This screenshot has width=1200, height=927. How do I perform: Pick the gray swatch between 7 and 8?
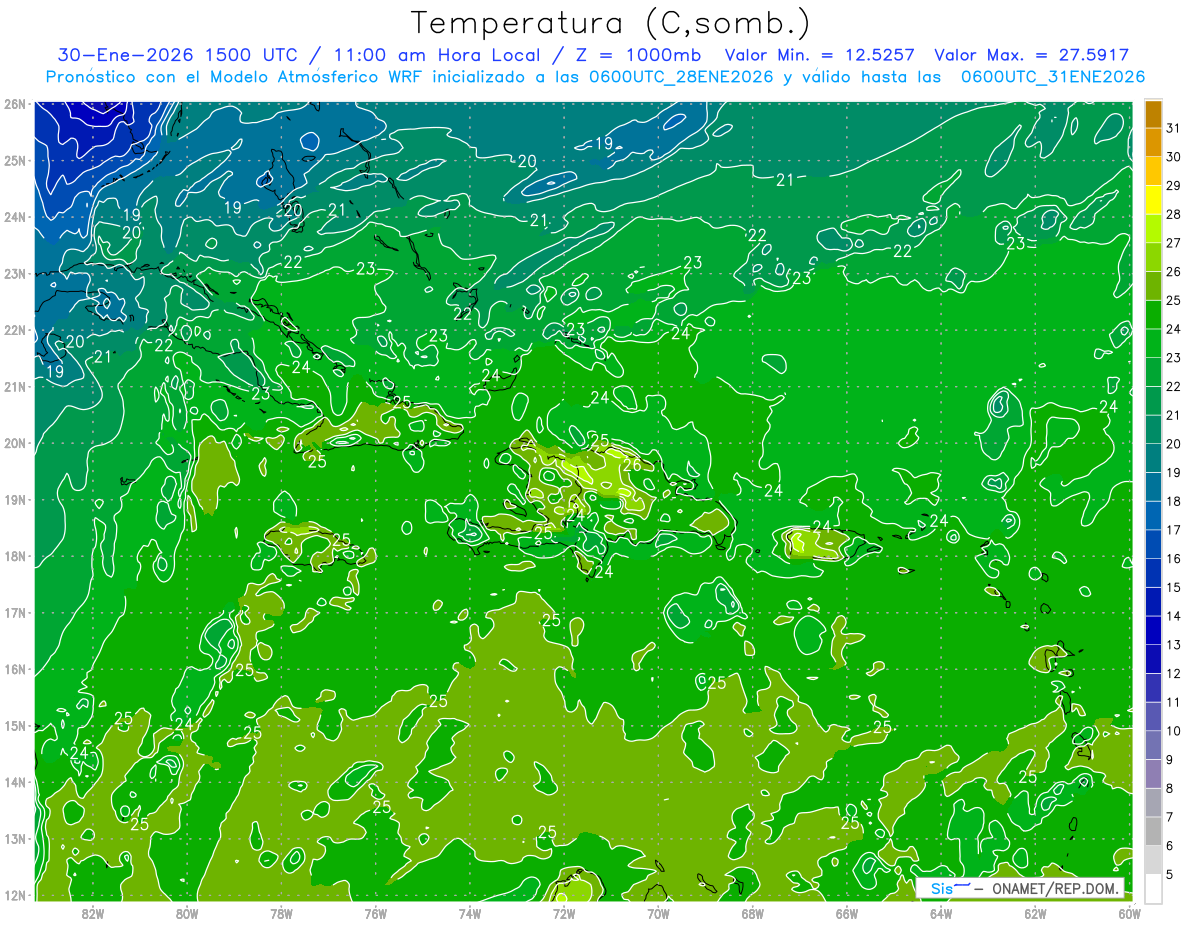pyautogui.click(x=1153, y=802)
